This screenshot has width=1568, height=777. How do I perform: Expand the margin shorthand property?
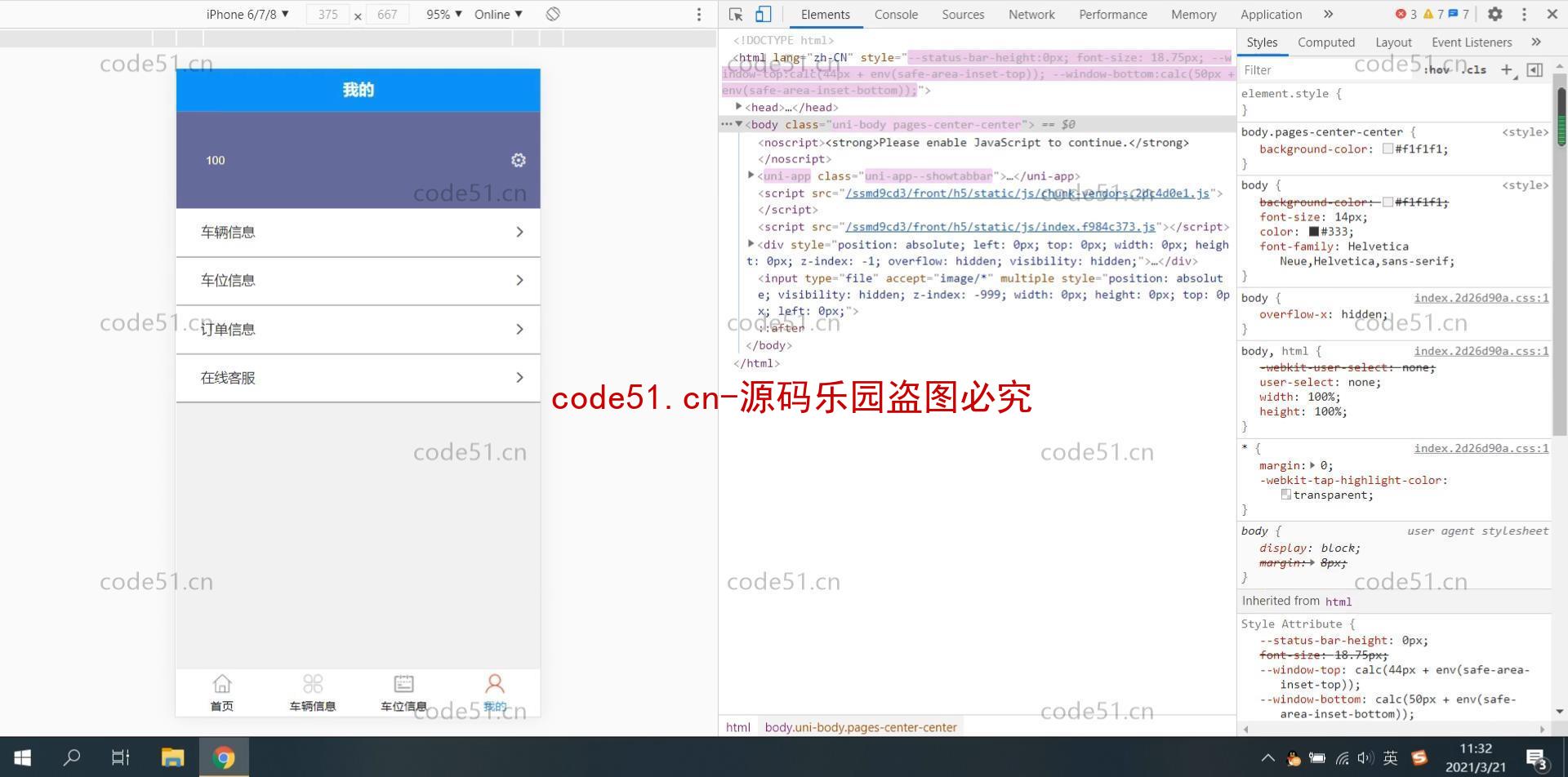(1312, 465)
